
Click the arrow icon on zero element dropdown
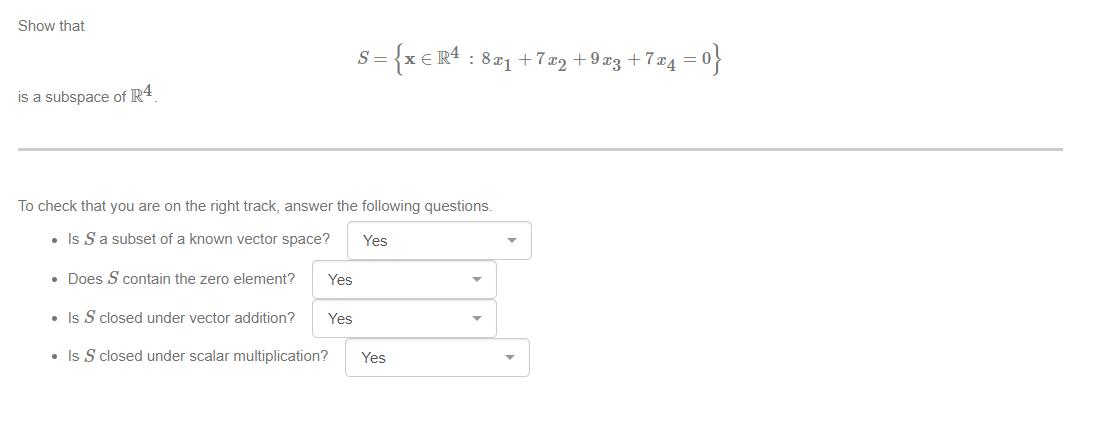coord(477,280)
